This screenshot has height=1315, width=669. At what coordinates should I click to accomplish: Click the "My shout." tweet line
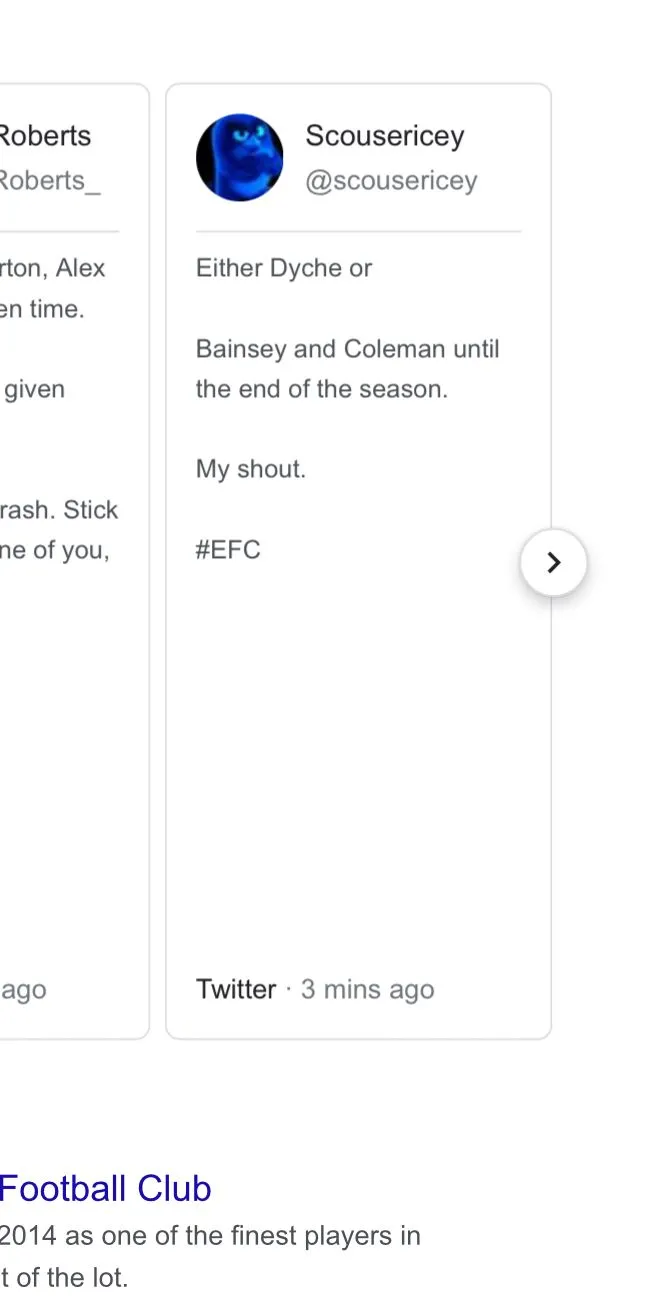(250, 469)
